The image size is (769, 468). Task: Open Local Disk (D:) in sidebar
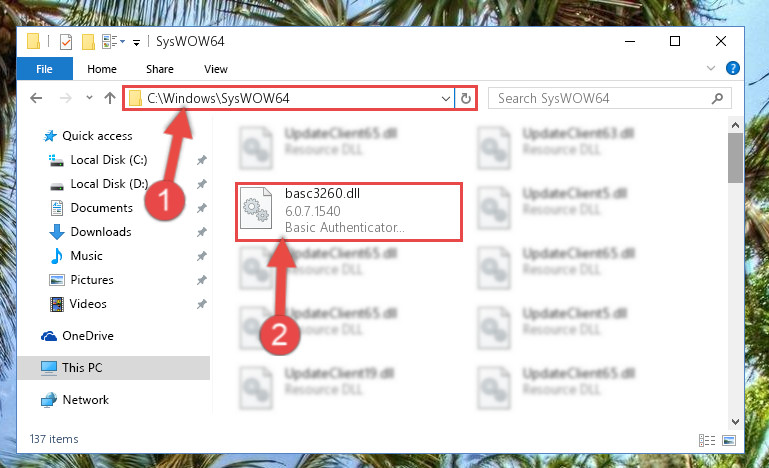pyautogui.click(x=108, y=184)
